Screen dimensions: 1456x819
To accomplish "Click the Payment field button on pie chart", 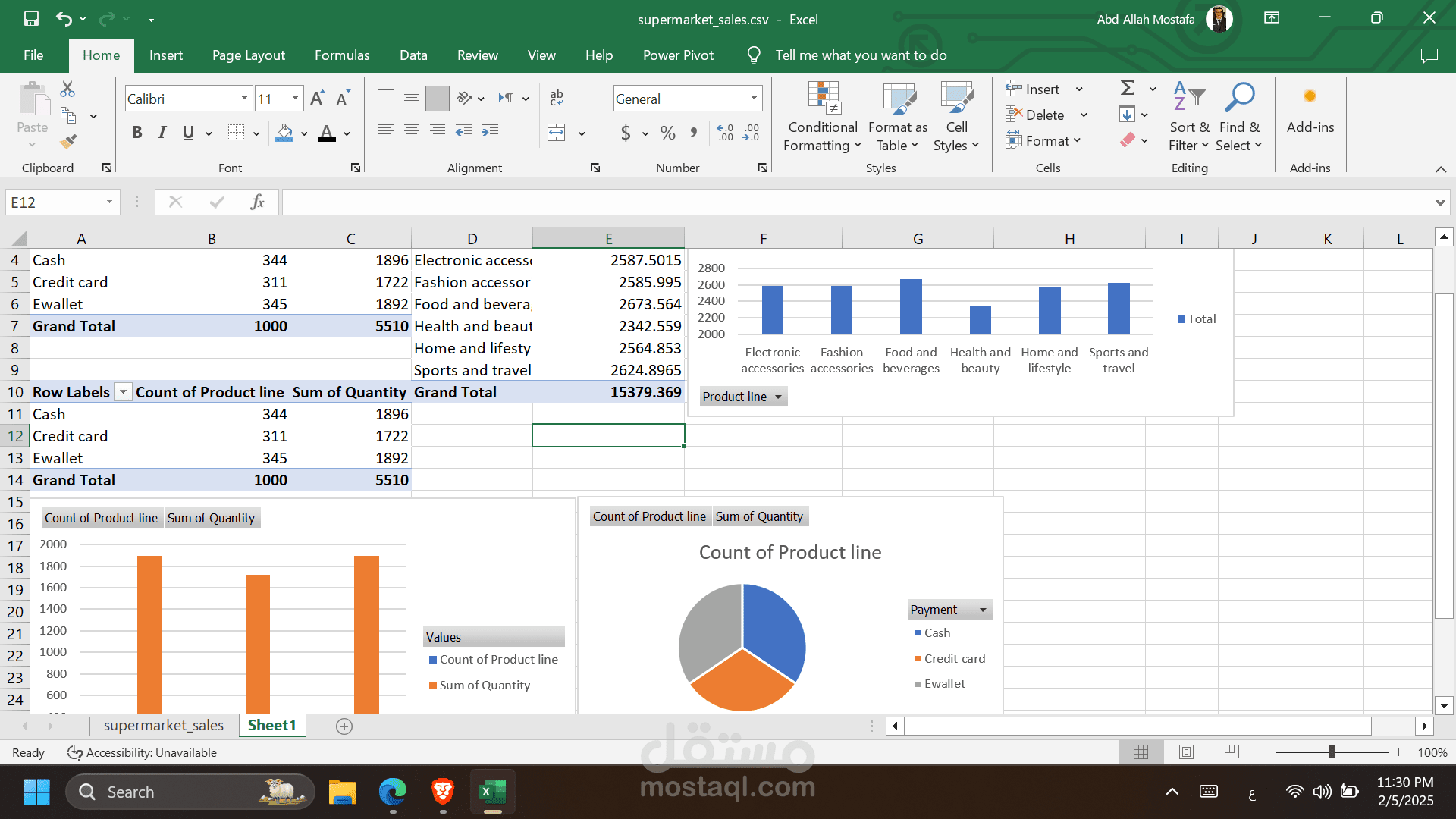I will pos(949,610).
